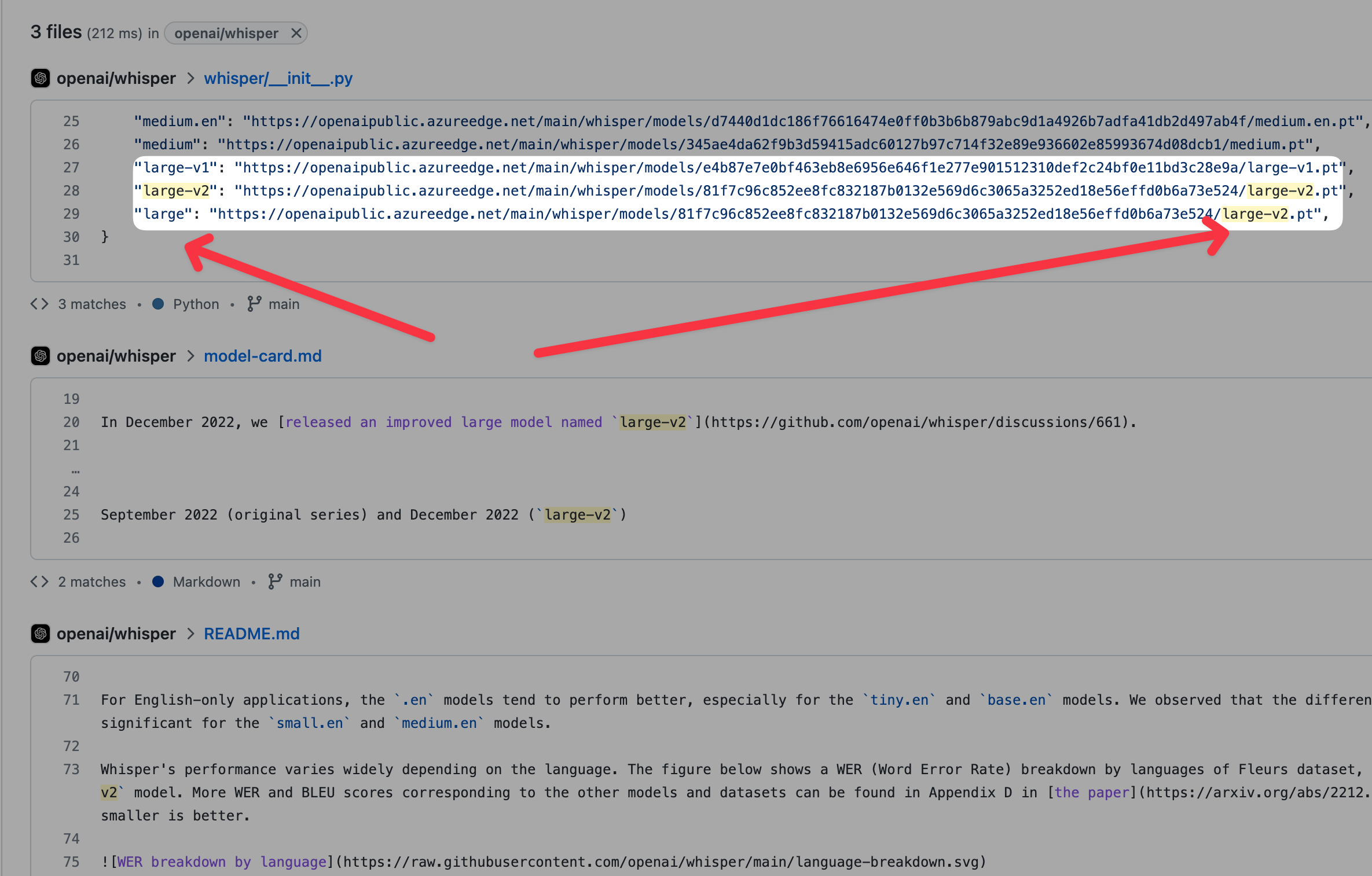Click openai/whisper repo name above model-card.md
This screenshot has height=876, width=1372.
tap(116, 356)
